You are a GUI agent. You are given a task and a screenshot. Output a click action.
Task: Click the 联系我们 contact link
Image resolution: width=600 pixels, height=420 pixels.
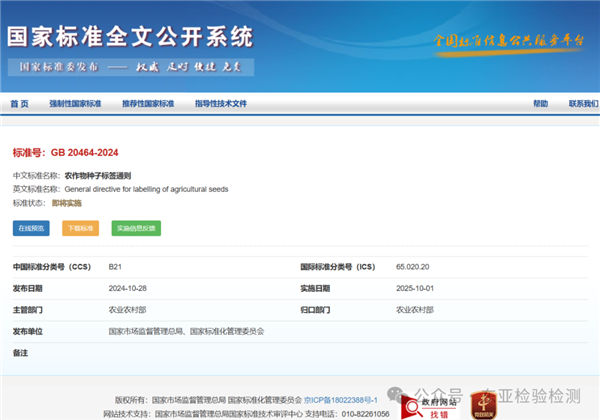point(583,104)
